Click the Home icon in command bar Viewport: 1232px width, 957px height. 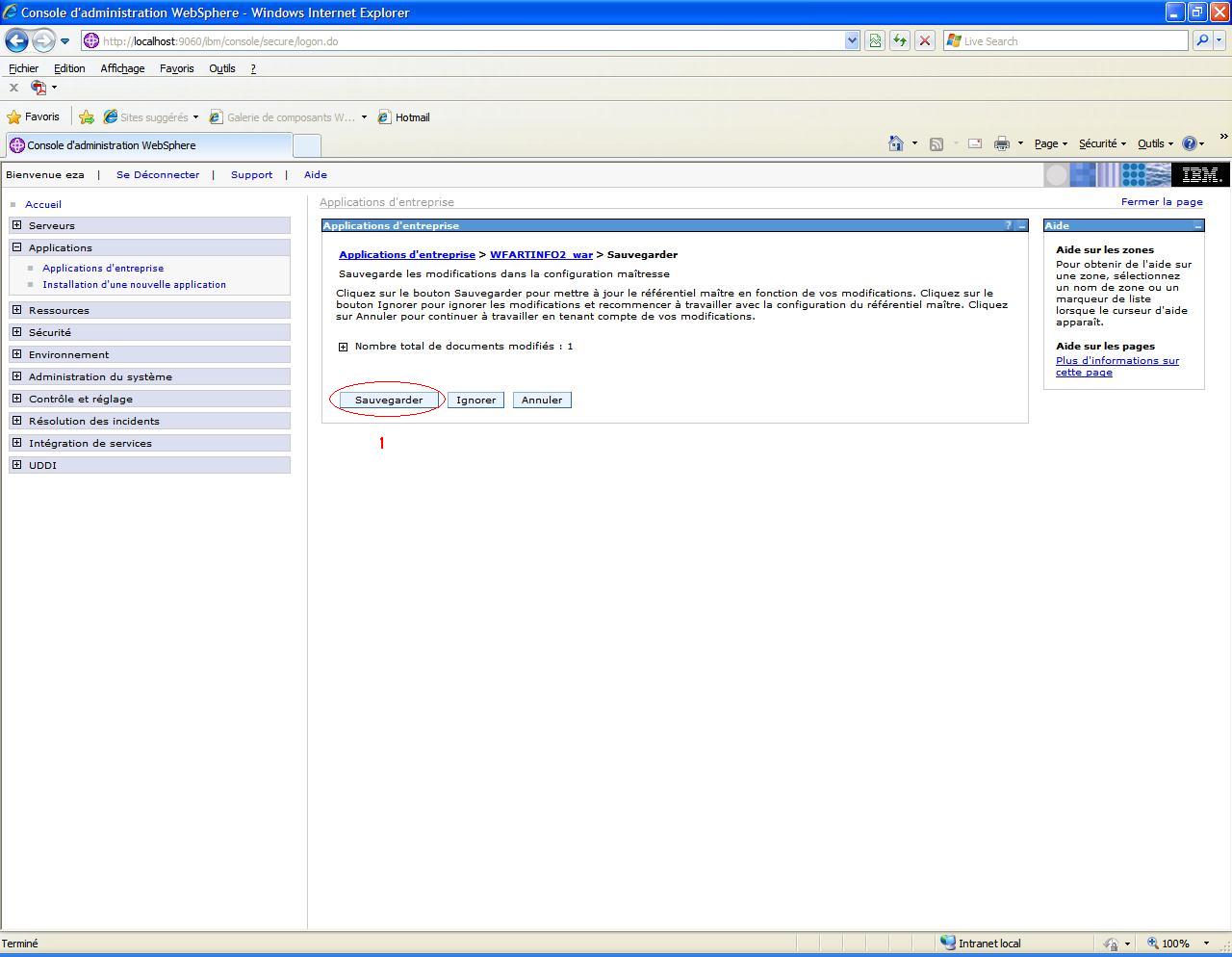pyautogui.click(x=895, y=143)
